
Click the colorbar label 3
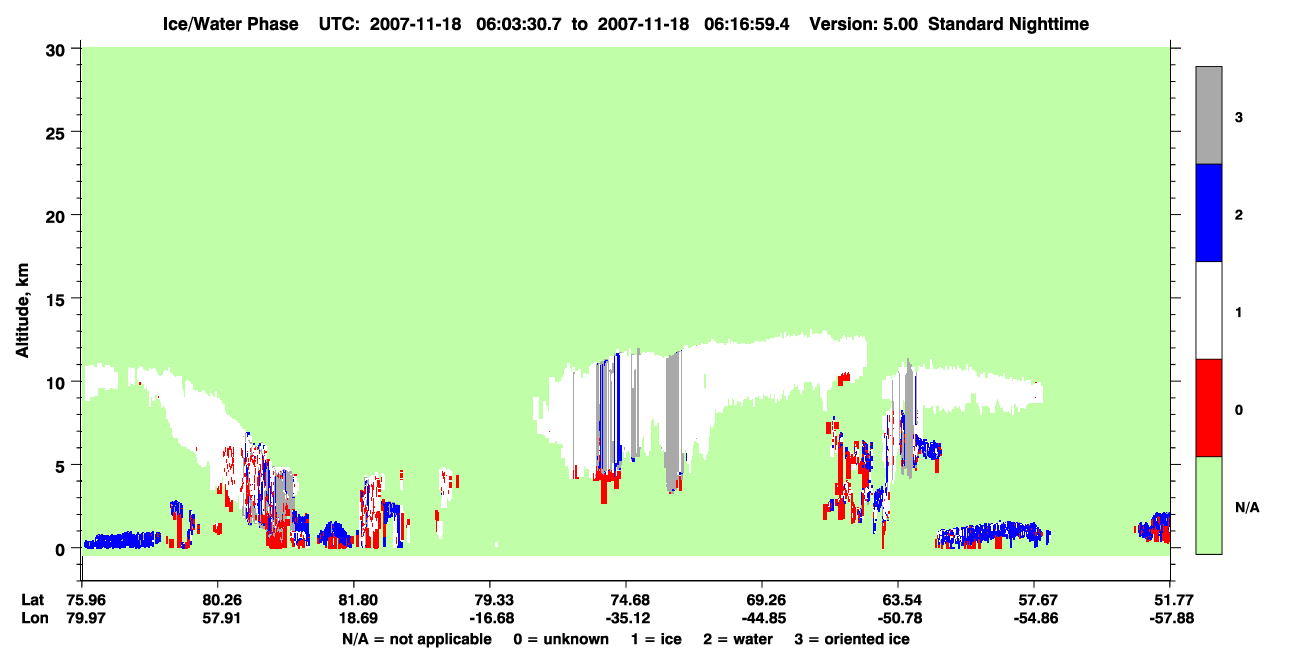tap(1238, 117)
